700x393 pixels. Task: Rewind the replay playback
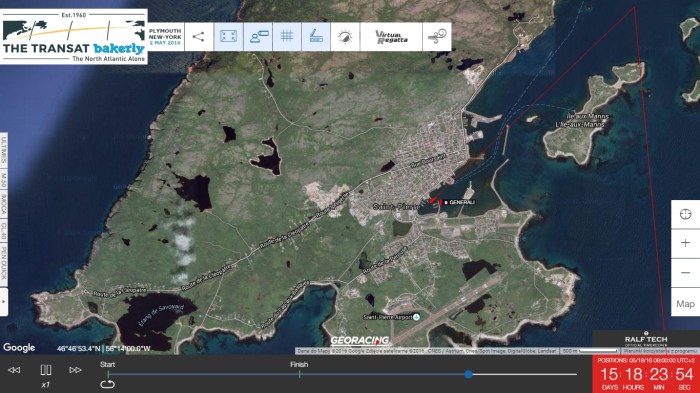14,370
